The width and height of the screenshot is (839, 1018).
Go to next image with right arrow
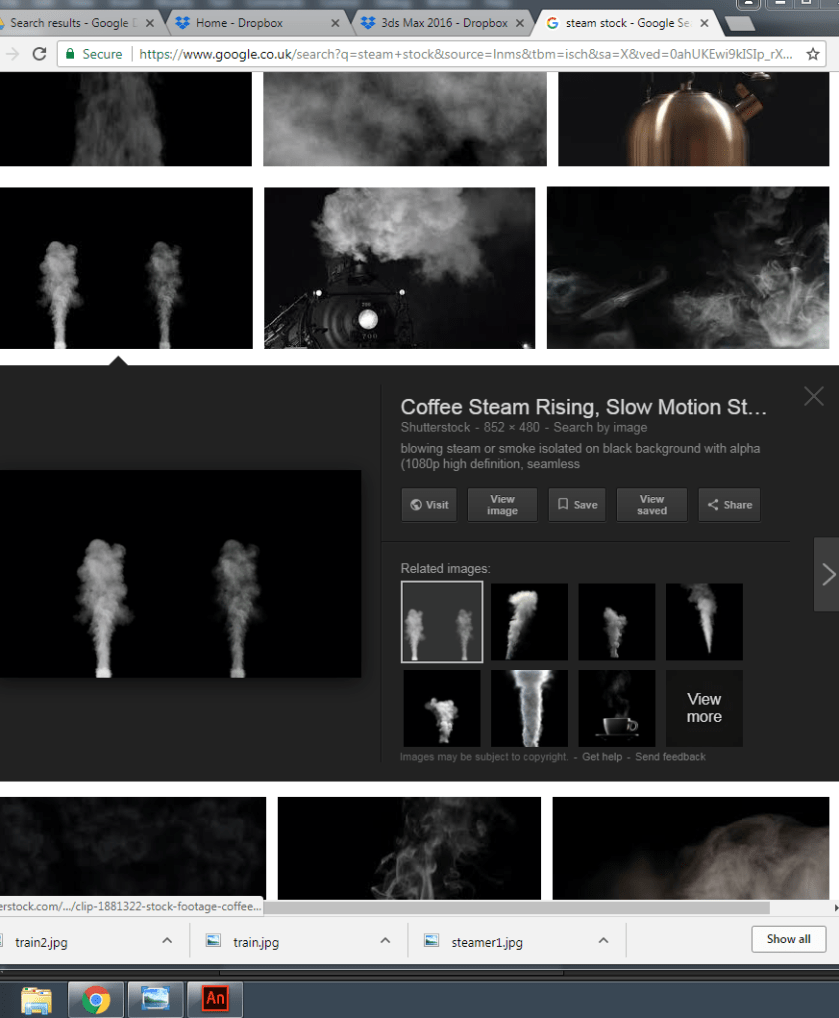(827, 574)
